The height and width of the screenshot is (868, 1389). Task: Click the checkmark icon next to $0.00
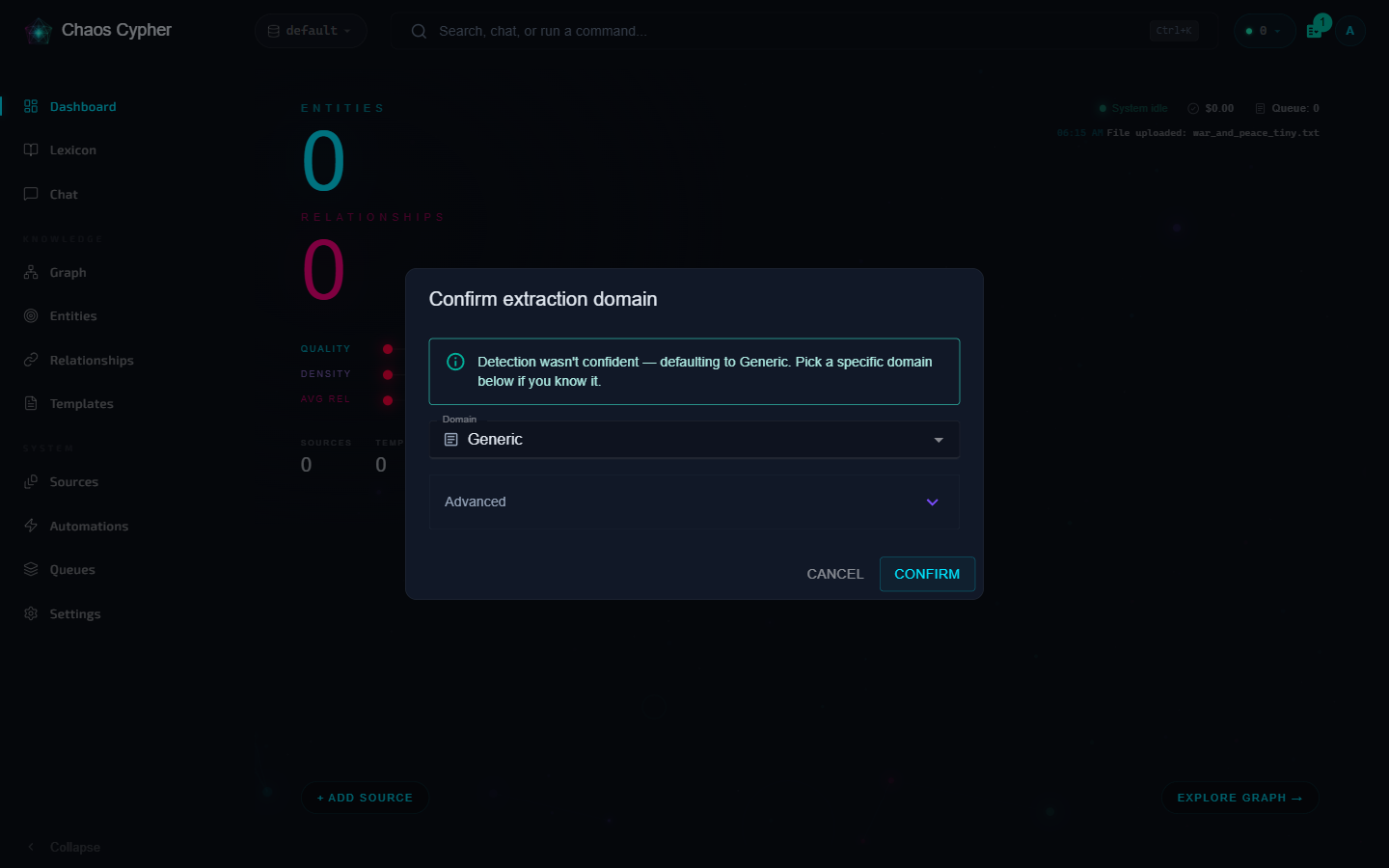tap(1193, 108)
